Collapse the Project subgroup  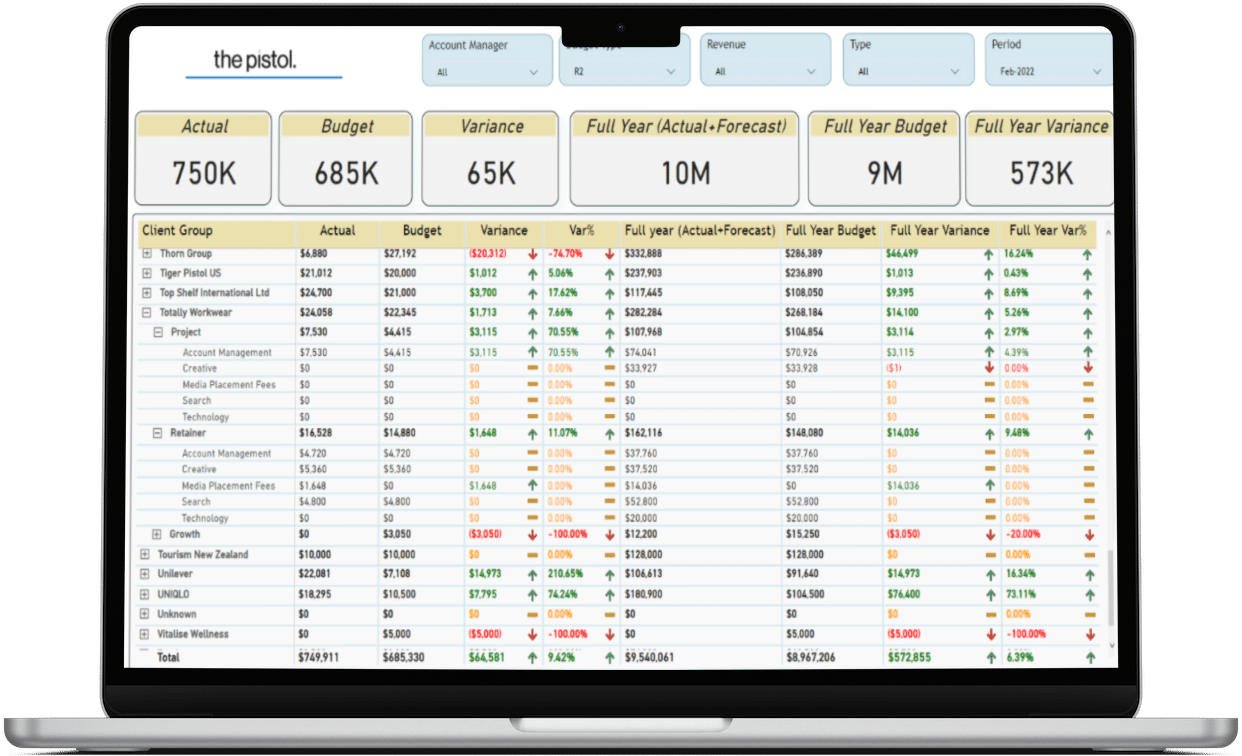tap(157, 332)
